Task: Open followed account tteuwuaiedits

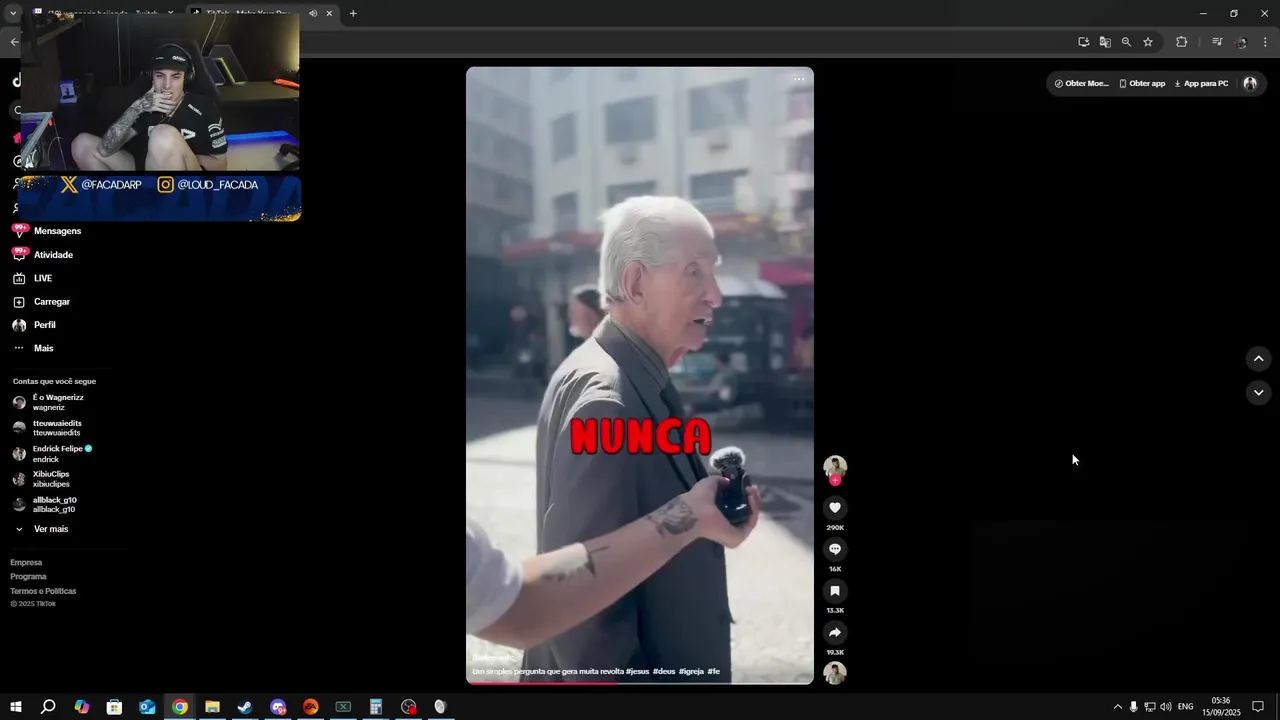Action: [x=47, y=428]
